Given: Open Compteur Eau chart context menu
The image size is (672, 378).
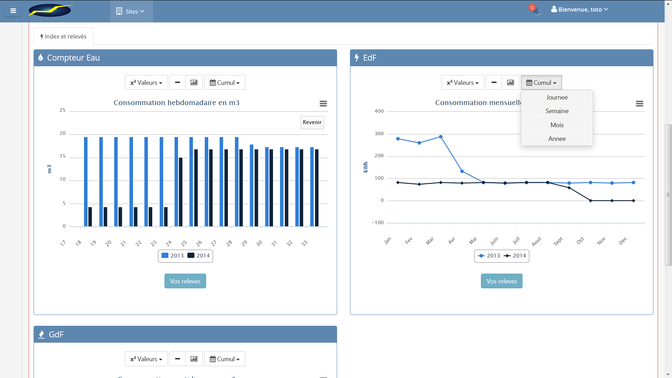Looking at the screenshot, I should click(323, 104).
